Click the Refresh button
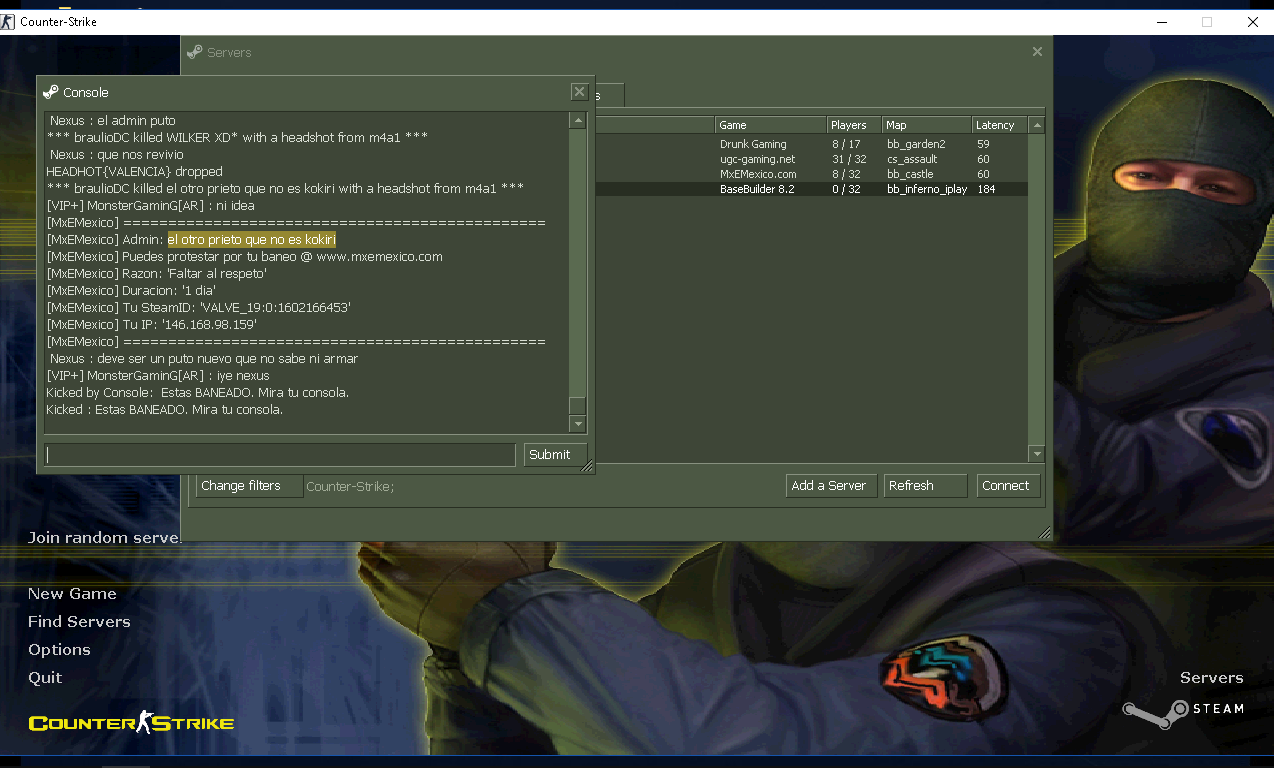Screen dimensions: 1274x768 tap(925, 486)
